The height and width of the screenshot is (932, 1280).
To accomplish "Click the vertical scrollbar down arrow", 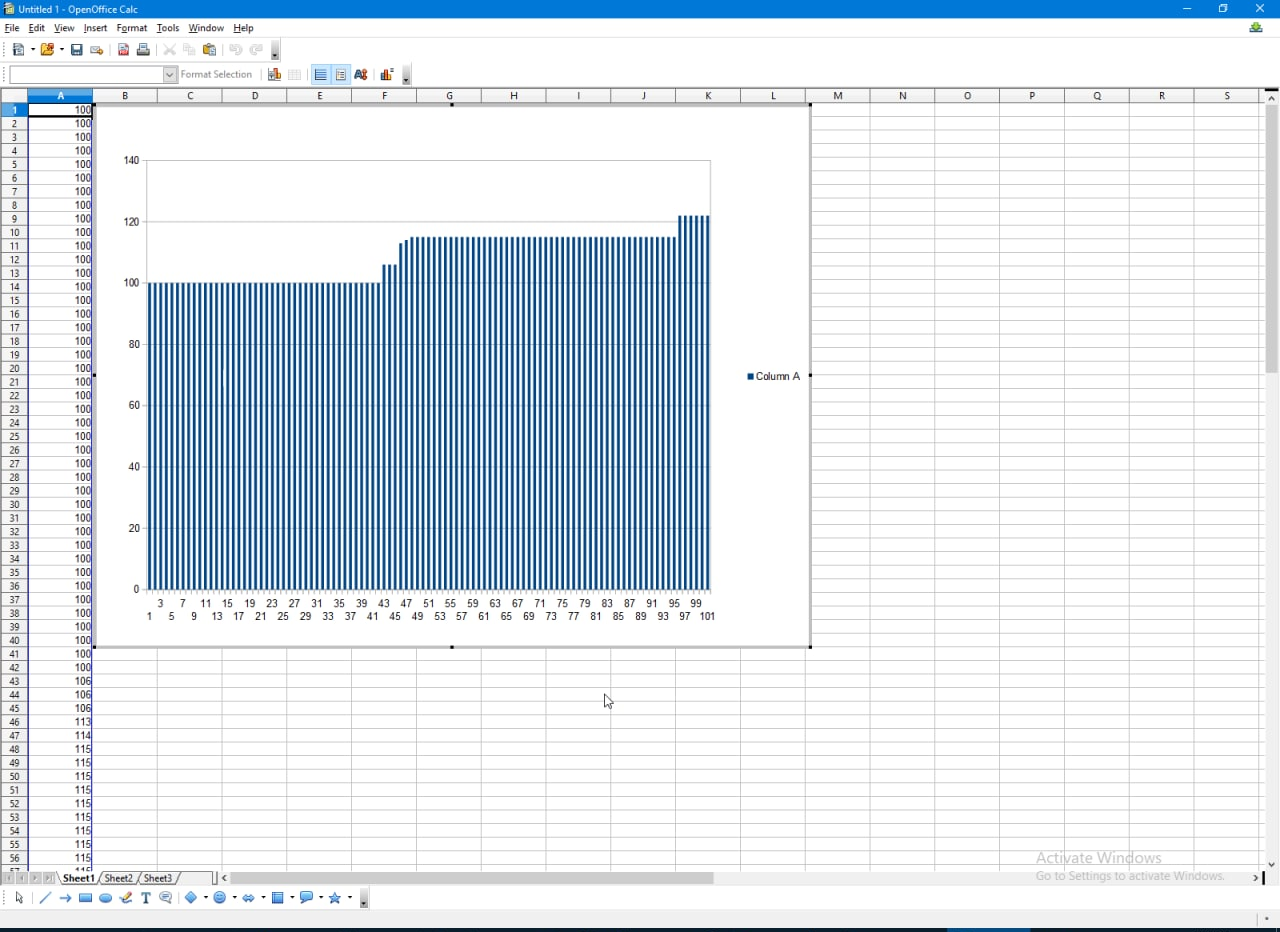I will tap(1271, 864).
